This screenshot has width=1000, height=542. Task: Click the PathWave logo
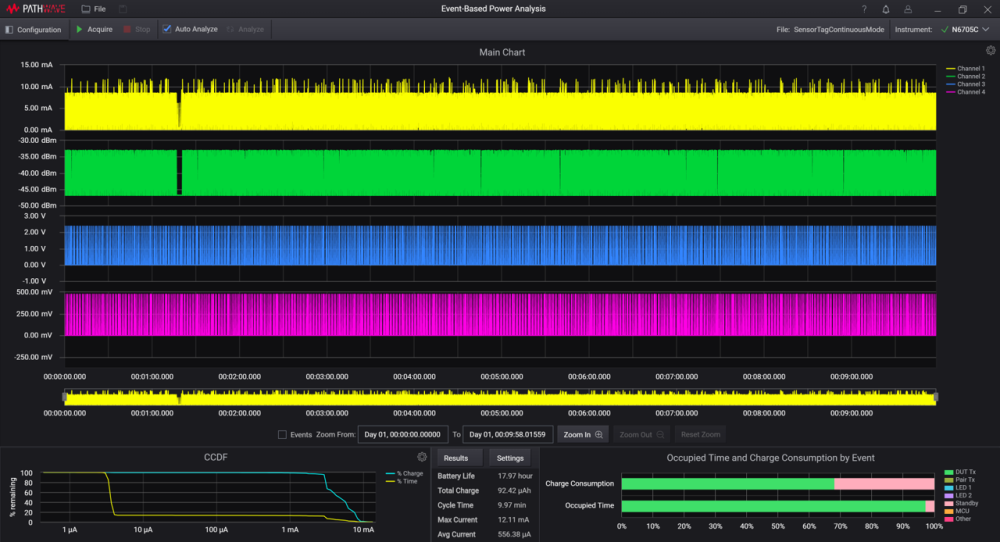coord(35,9)
